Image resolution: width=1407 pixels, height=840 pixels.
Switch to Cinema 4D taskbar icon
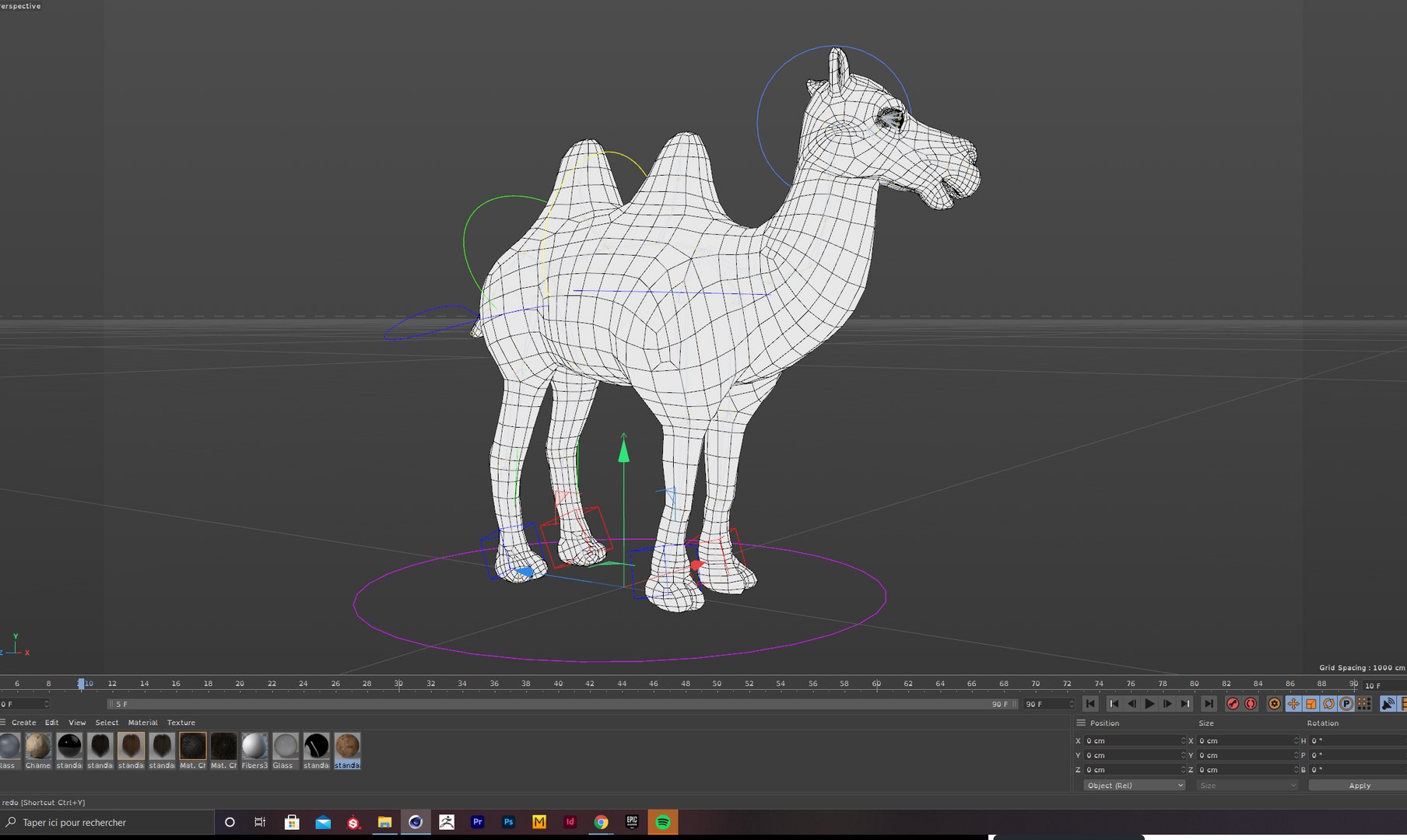(416, 822)
